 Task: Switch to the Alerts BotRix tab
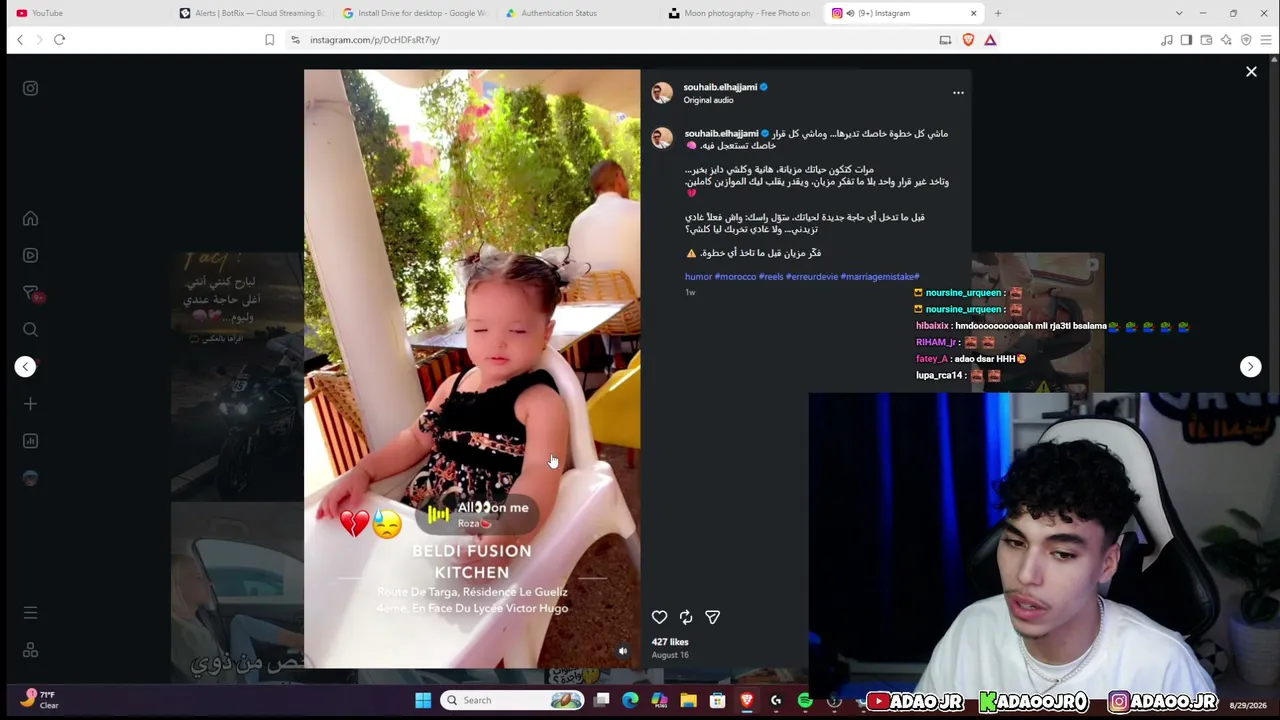253,13
